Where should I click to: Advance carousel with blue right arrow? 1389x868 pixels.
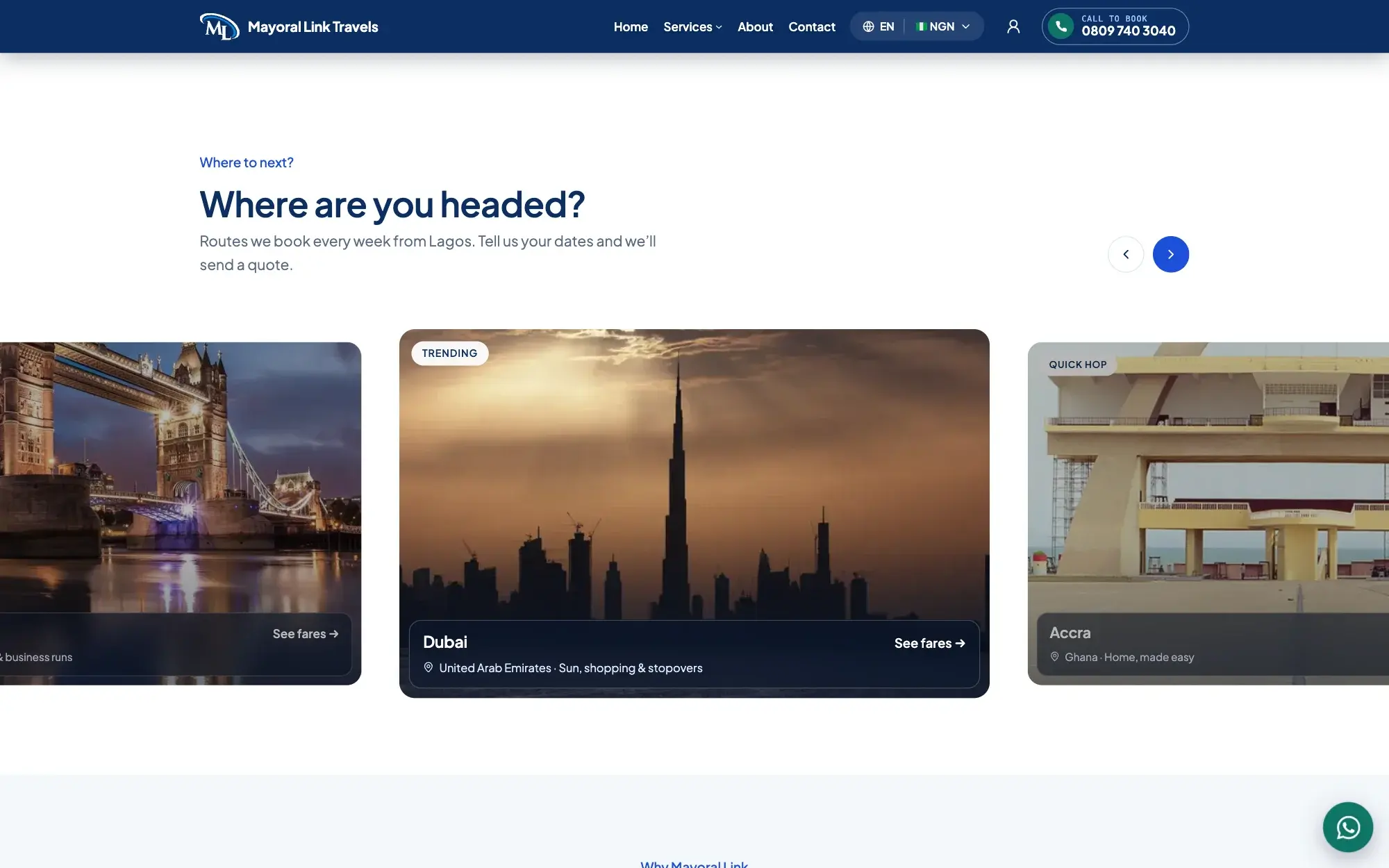coord(1171,254)
